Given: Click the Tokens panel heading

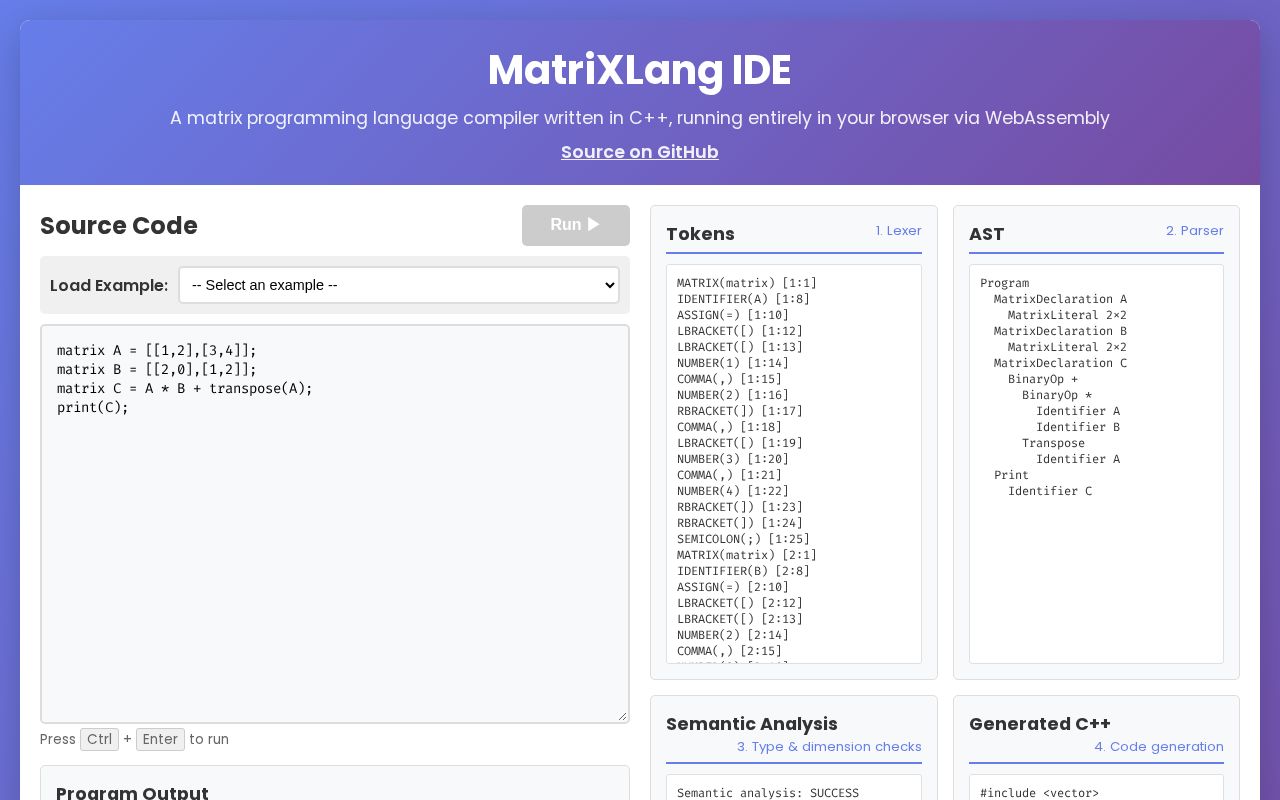Looking at the screenshot, I should point(700,234).
